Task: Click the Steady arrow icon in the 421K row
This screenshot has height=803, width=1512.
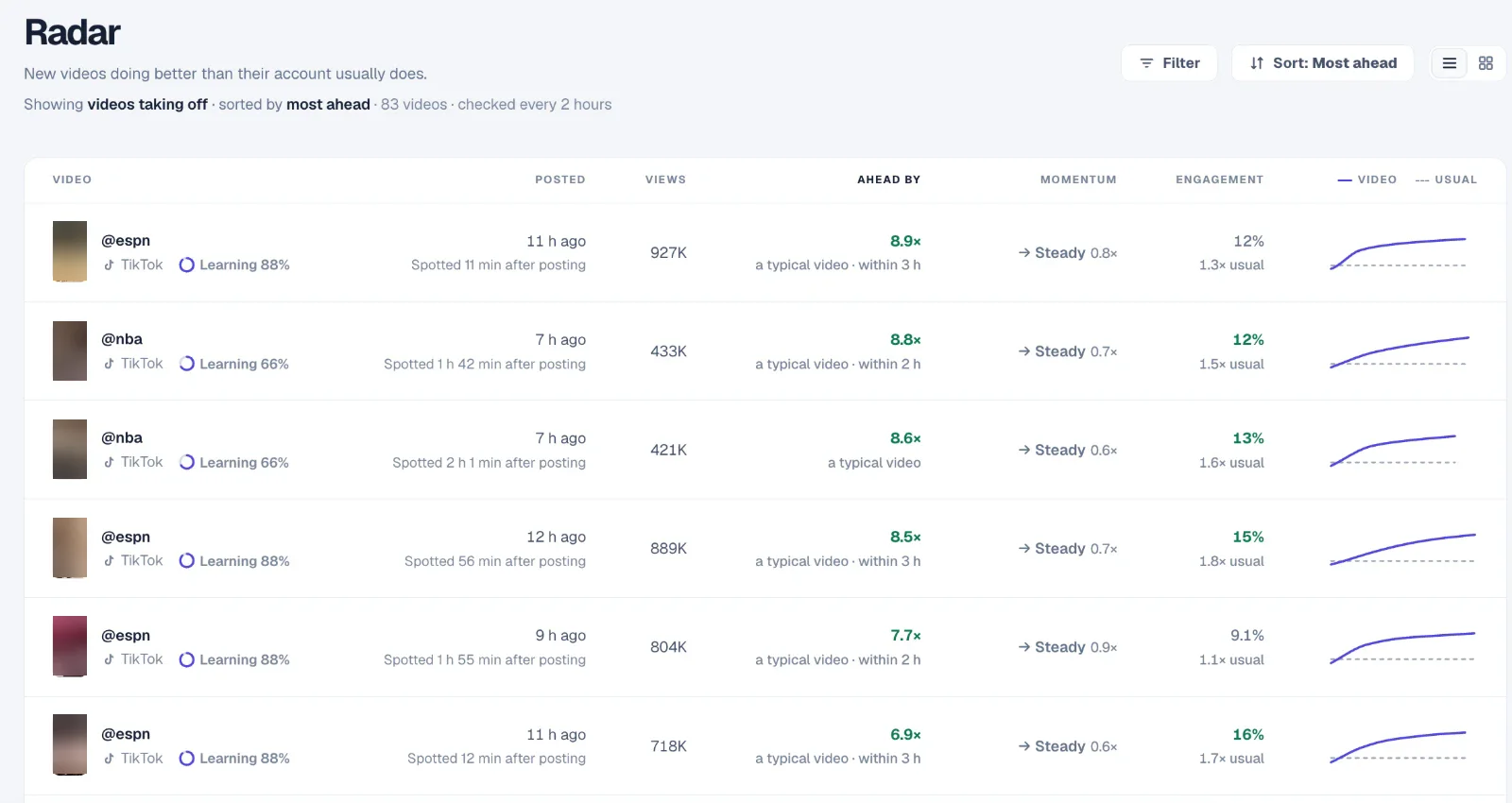Action: 1024,450
